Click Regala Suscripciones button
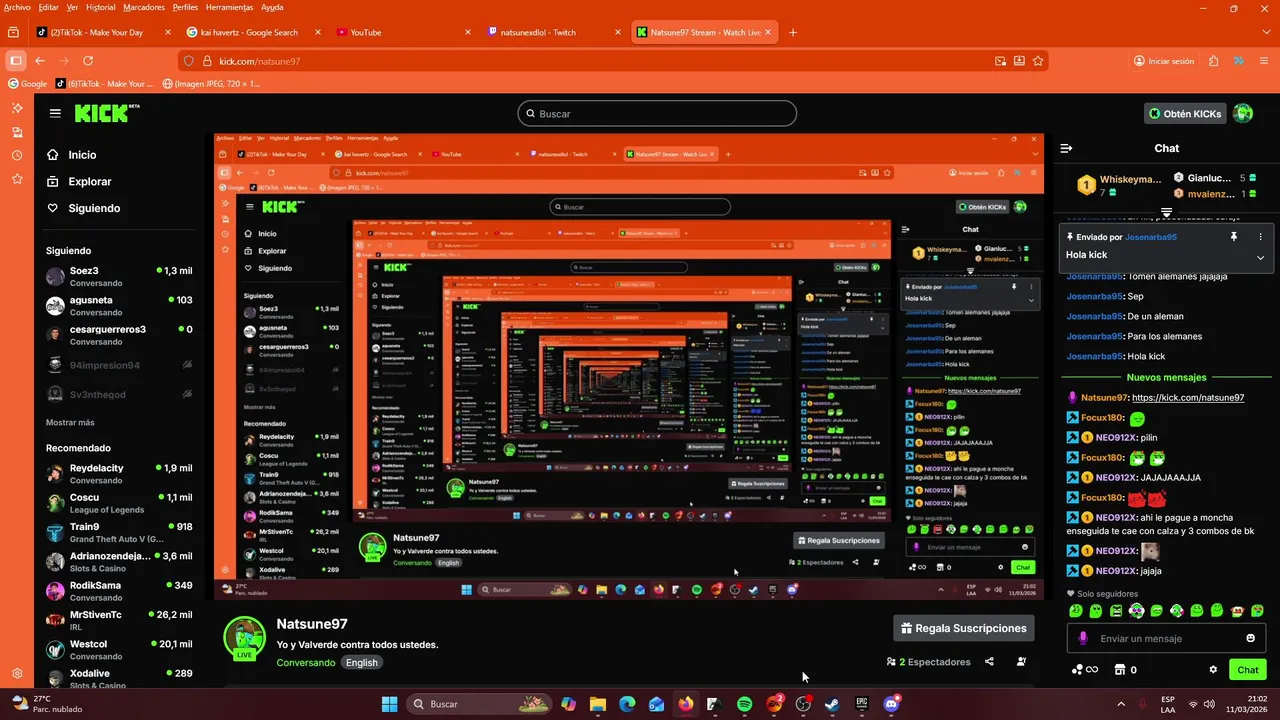 pyautogui.click(x=963, y=628)
